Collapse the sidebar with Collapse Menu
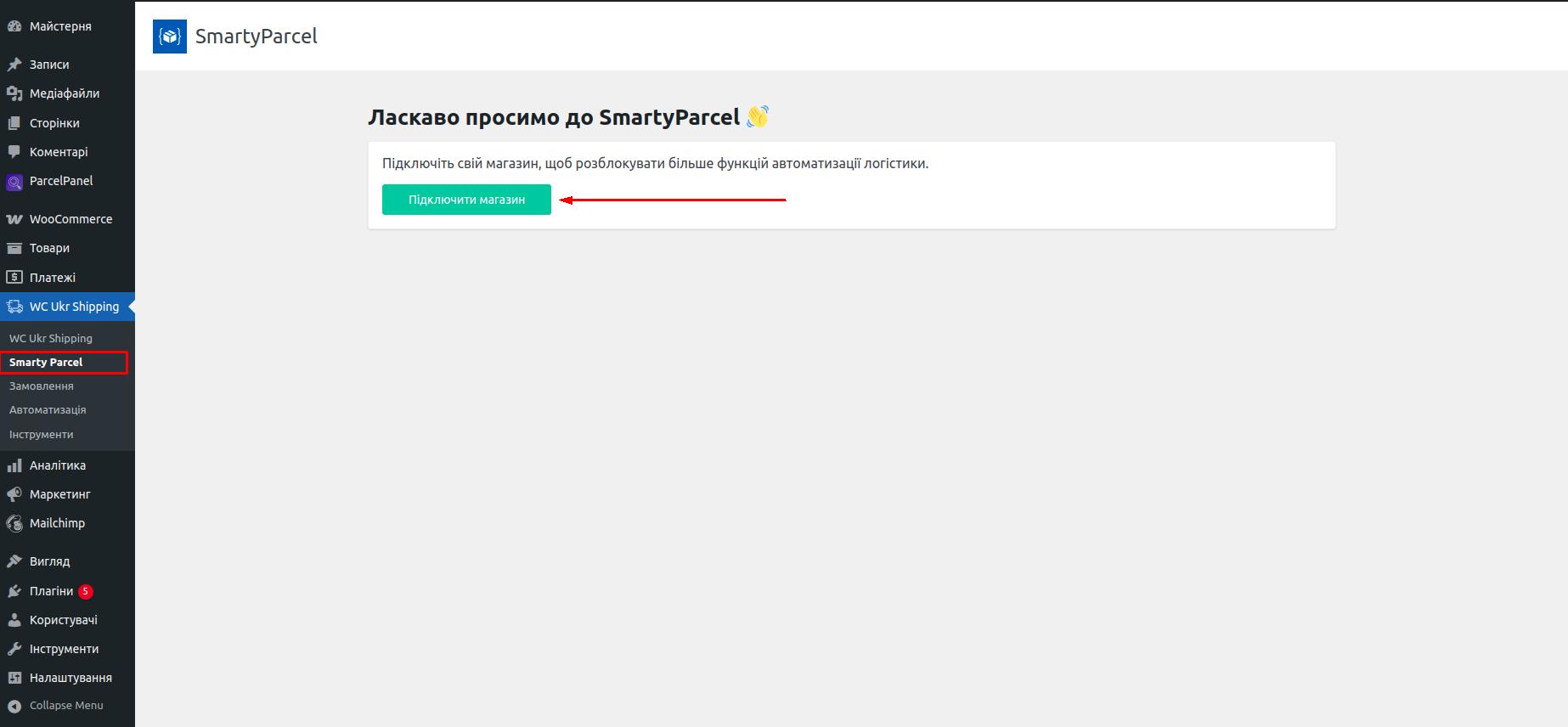This screenshot has height=727, width=1568. (56, 706)
